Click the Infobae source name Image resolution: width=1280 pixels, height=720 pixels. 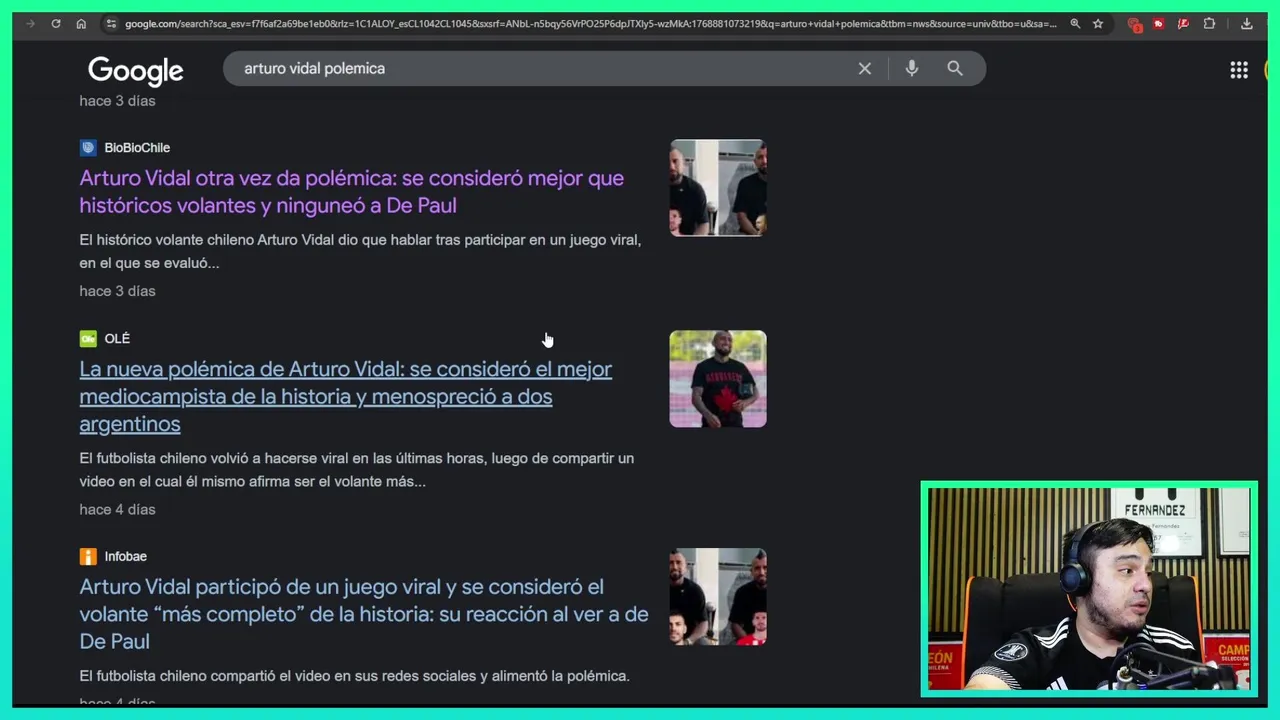126,557
